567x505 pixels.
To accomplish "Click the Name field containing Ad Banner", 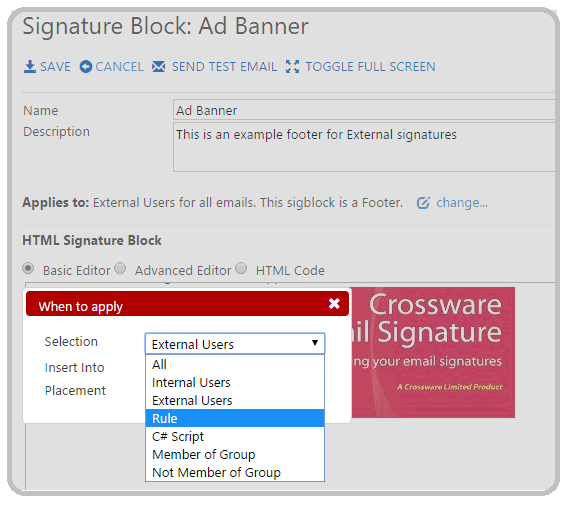I will 364,110.
